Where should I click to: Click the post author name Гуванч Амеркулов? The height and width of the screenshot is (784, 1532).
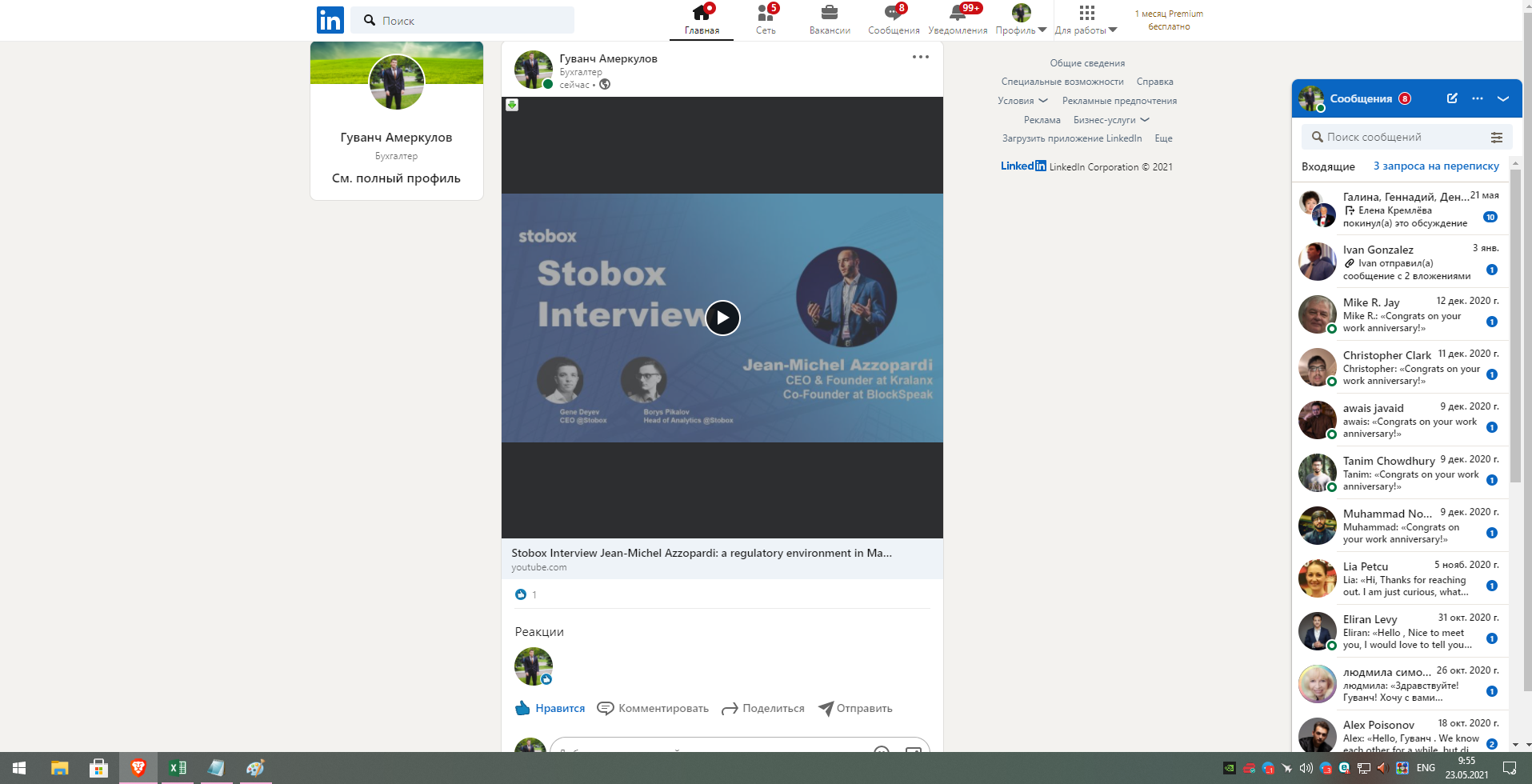(x=608, y=58)
